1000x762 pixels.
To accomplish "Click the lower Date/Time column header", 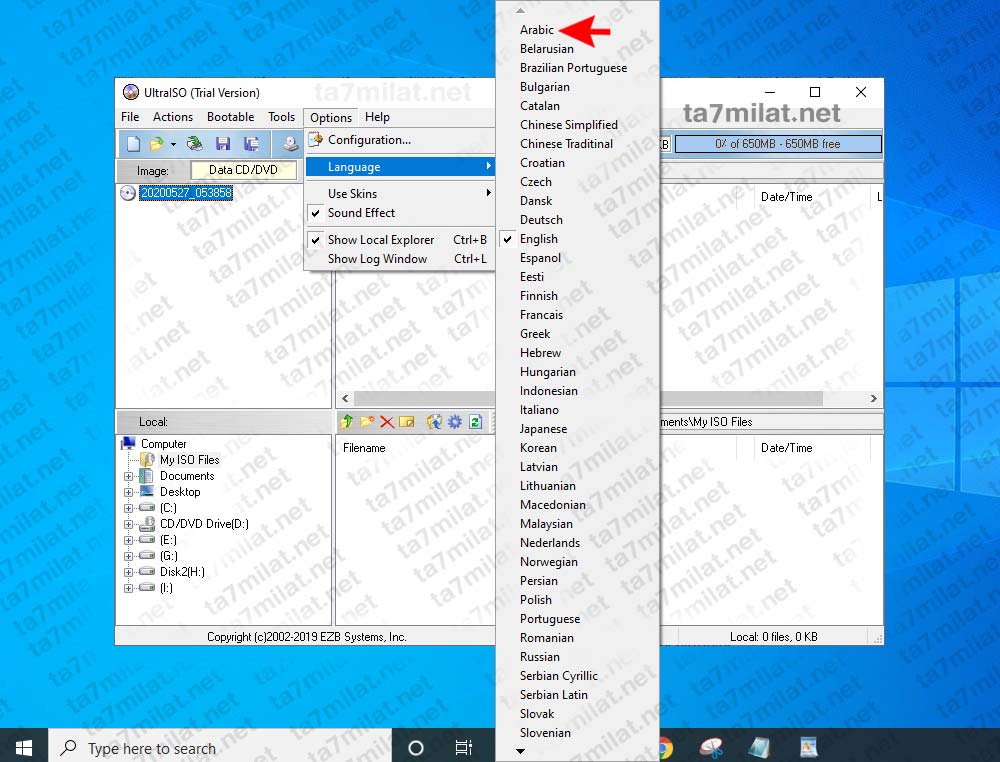I will tap(786, 448).
